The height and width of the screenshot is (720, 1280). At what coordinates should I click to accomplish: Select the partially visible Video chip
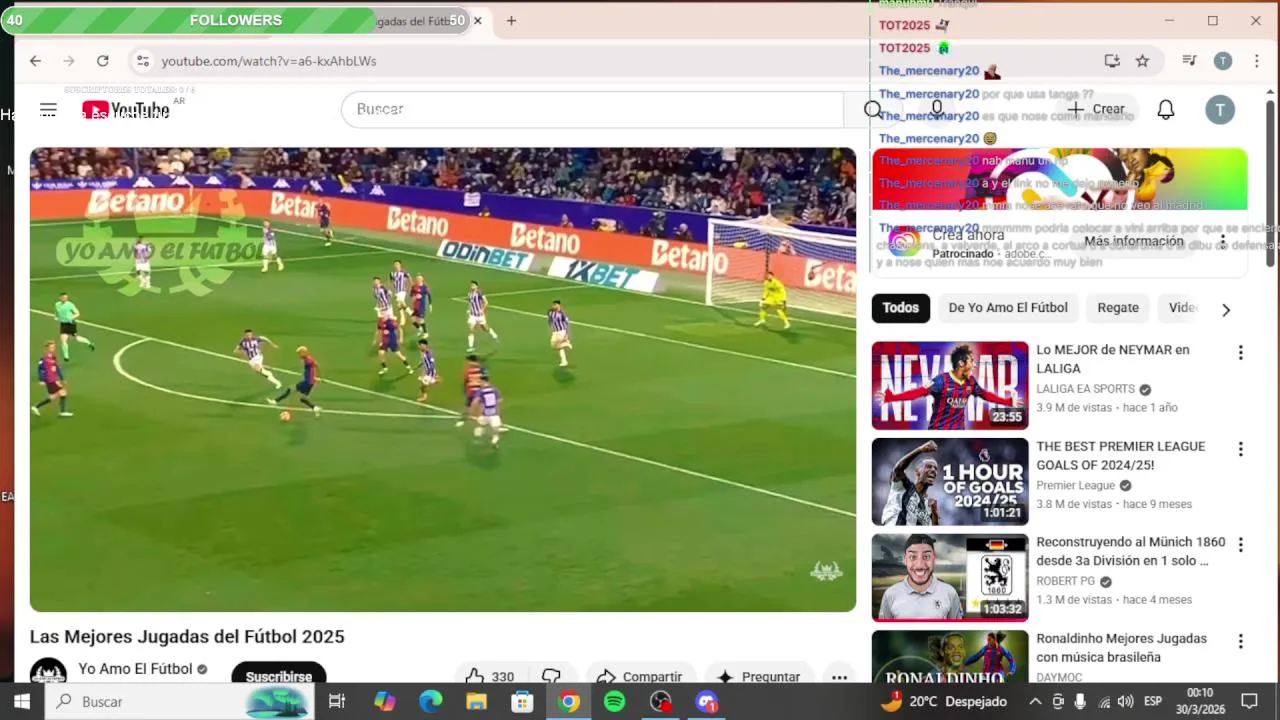pyautogui.click(x=1182, y=308)
